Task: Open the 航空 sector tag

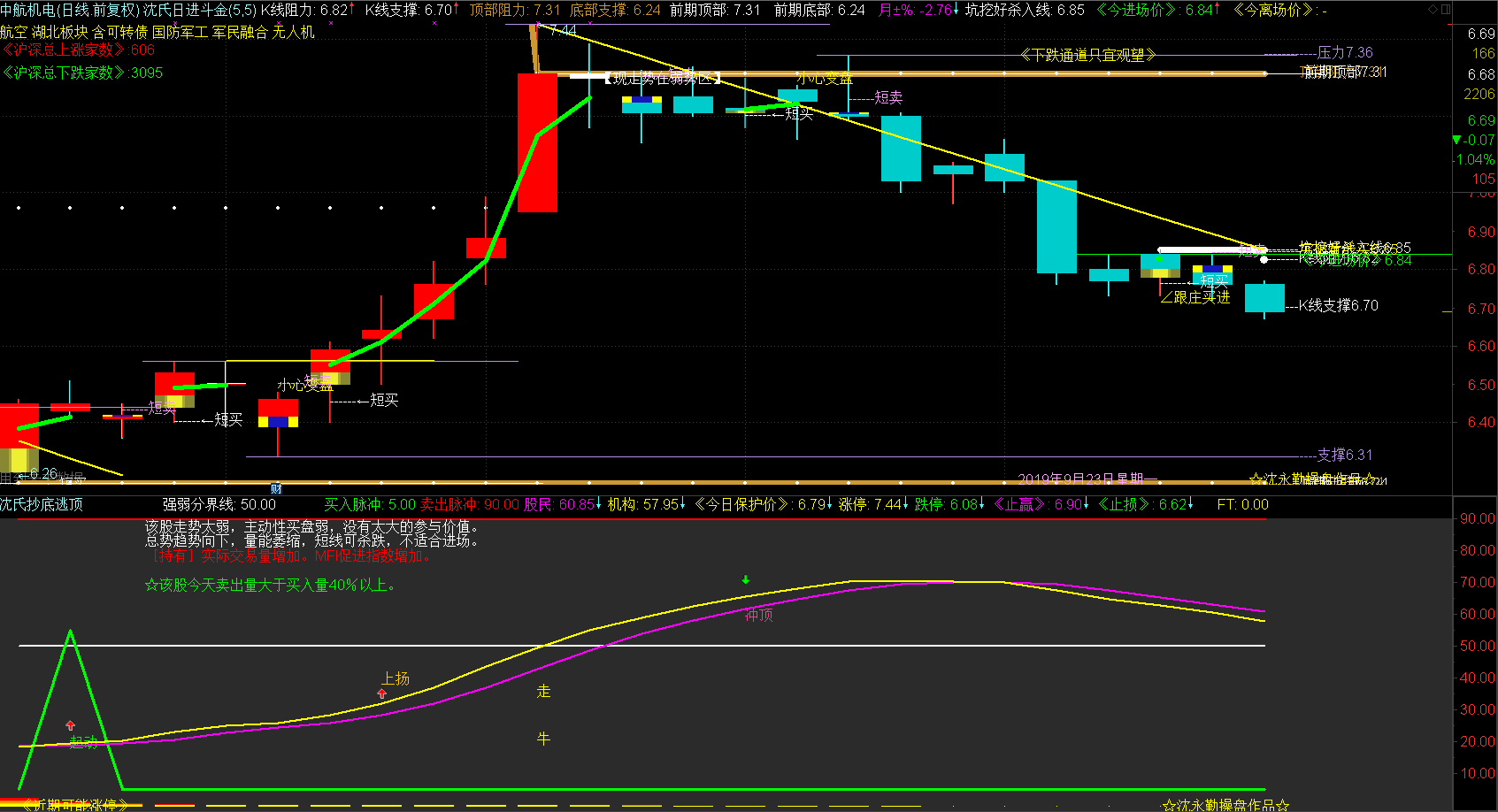Action: (x=14, y=32)
